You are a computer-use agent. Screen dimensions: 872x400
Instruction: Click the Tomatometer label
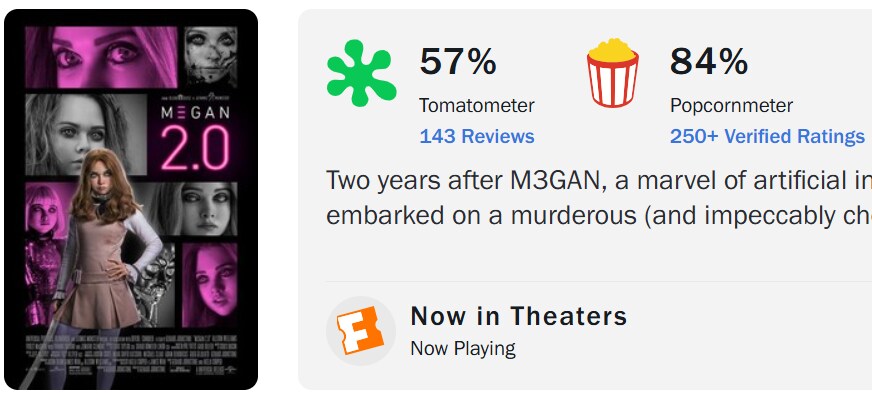point(477,105)
